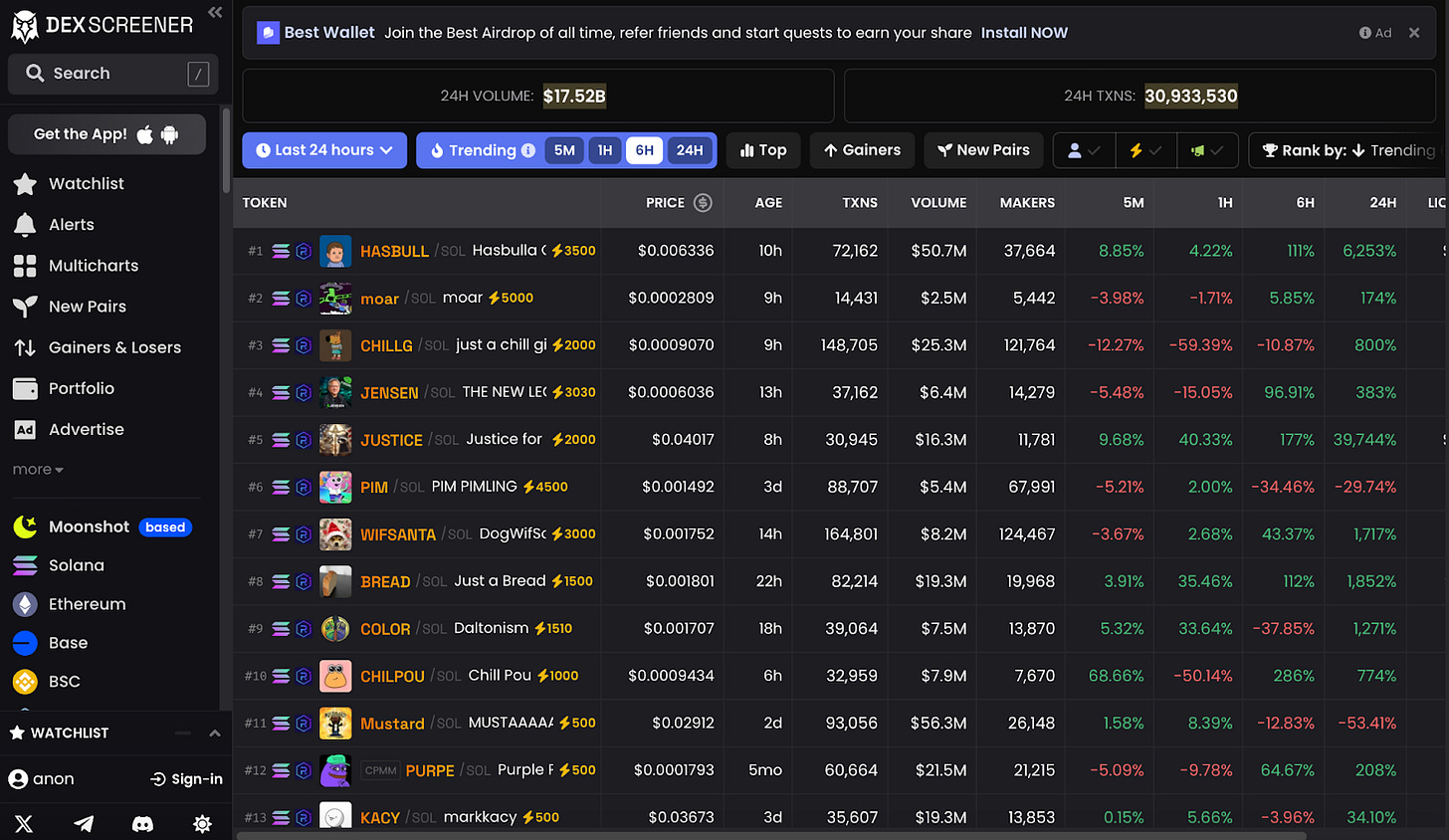The height and width of the screenshot is (840, 1449).
Task: Collapse the sidebar with double-chevron icon
Action: pyautogui.click(x=215, y=12)
